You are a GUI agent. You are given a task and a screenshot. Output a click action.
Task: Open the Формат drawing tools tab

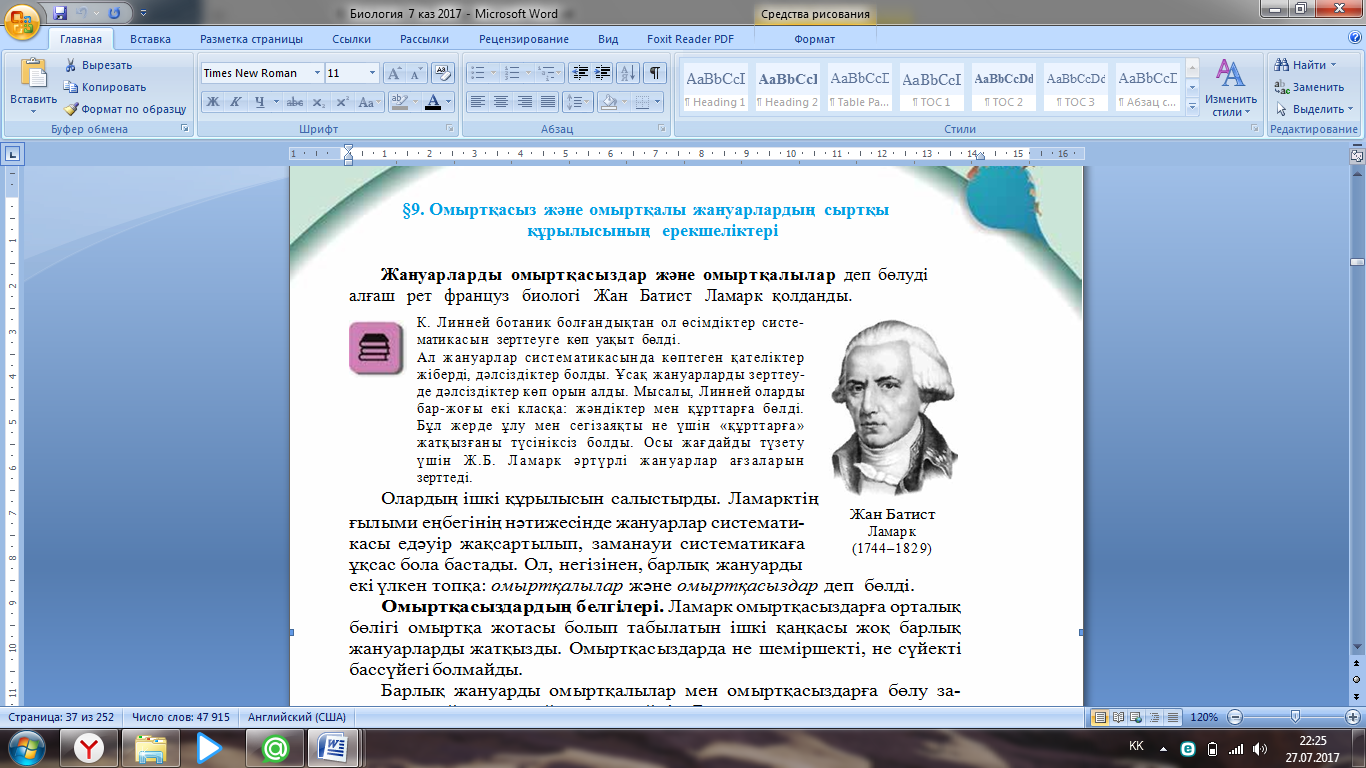(x=814, y=39)
